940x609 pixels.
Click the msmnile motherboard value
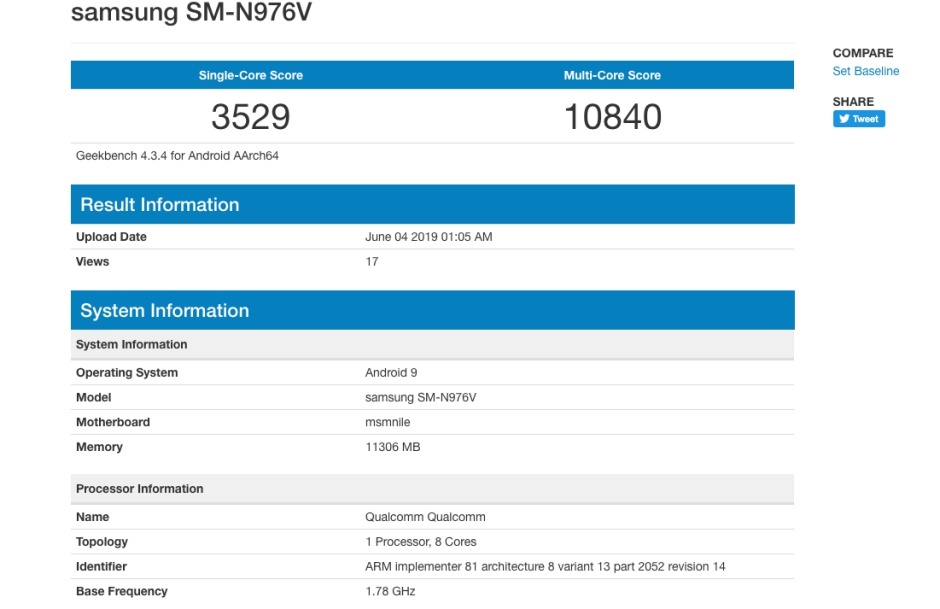click(x=388, y=422)
